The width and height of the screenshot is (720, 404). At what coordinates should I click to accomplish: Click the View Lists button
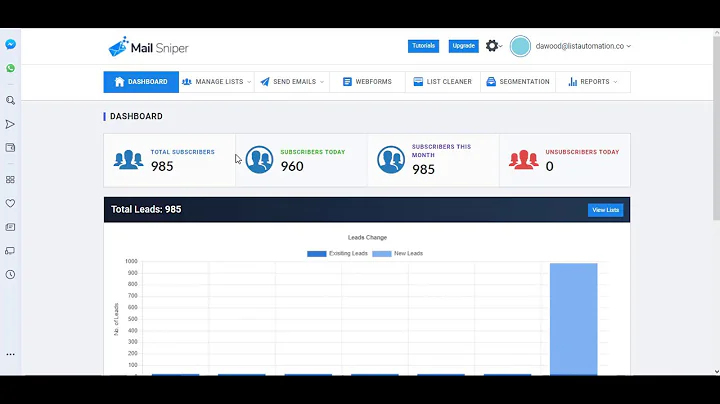point(605,210)
